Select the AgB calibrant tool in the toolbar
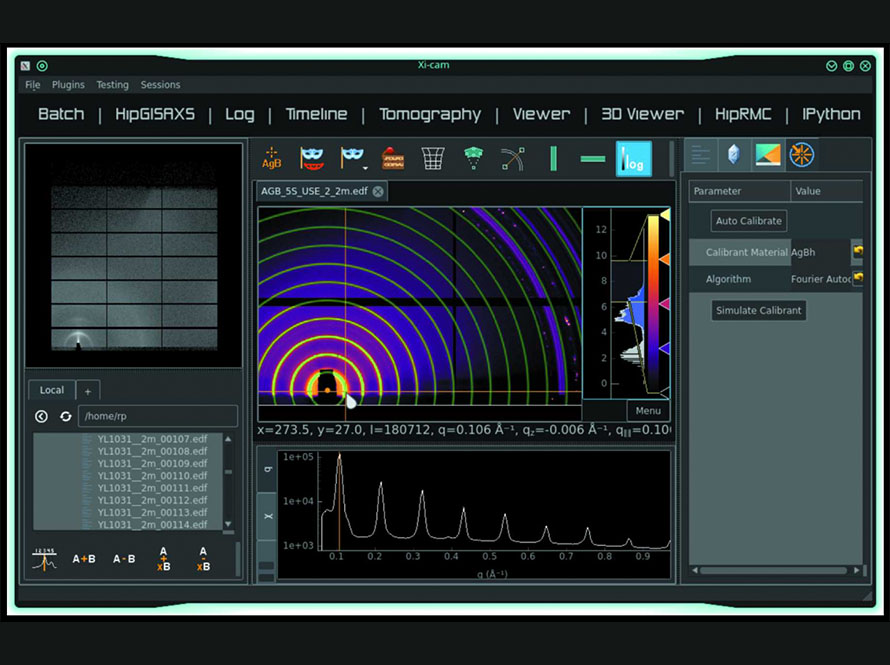 point(271,157)
